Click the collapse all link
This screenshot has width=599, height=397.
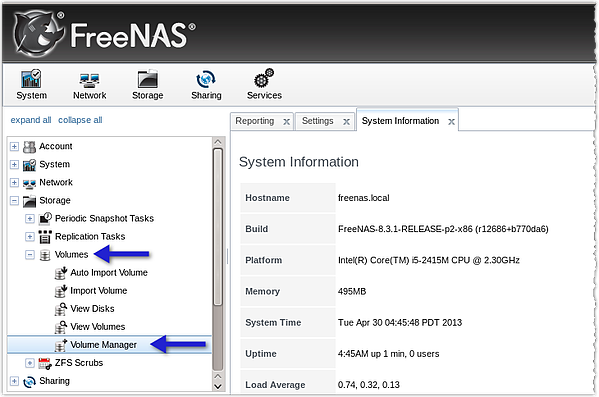80,120
